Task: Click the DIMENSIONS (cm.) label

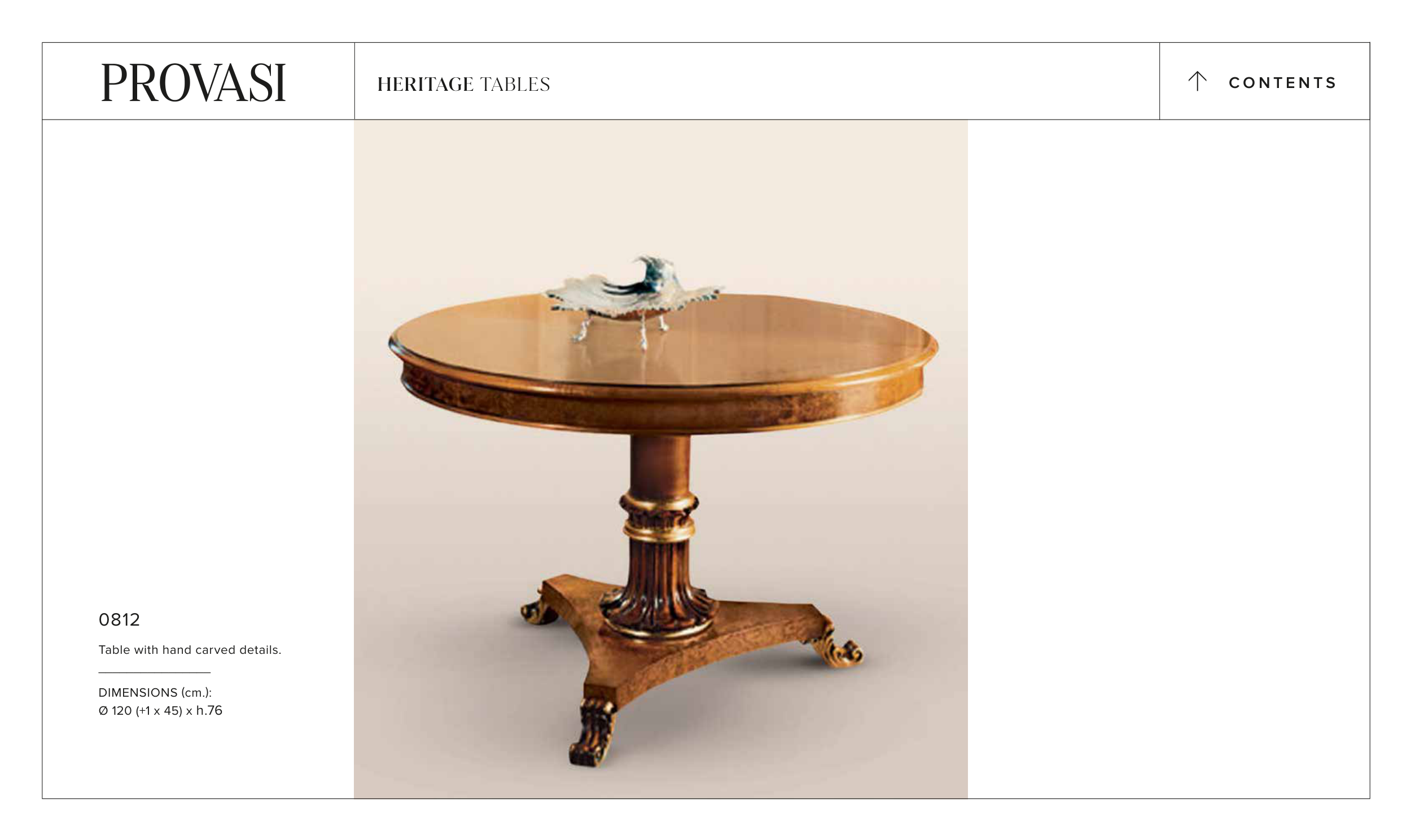Action: pos(155,692)
